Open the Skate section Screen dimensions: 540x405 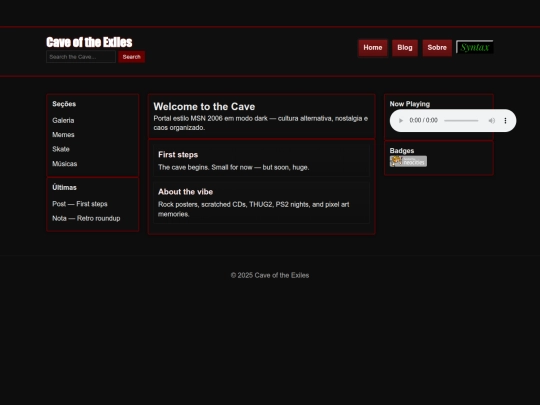(x=61, y=149)
